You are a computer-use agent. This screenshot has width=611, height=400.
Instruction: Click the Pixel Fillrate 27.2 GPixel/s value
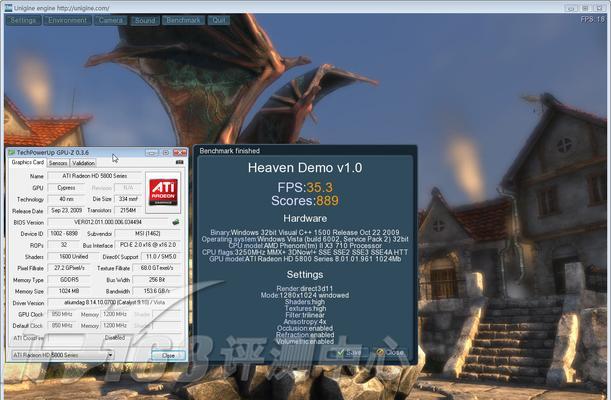tap(69, 268)
